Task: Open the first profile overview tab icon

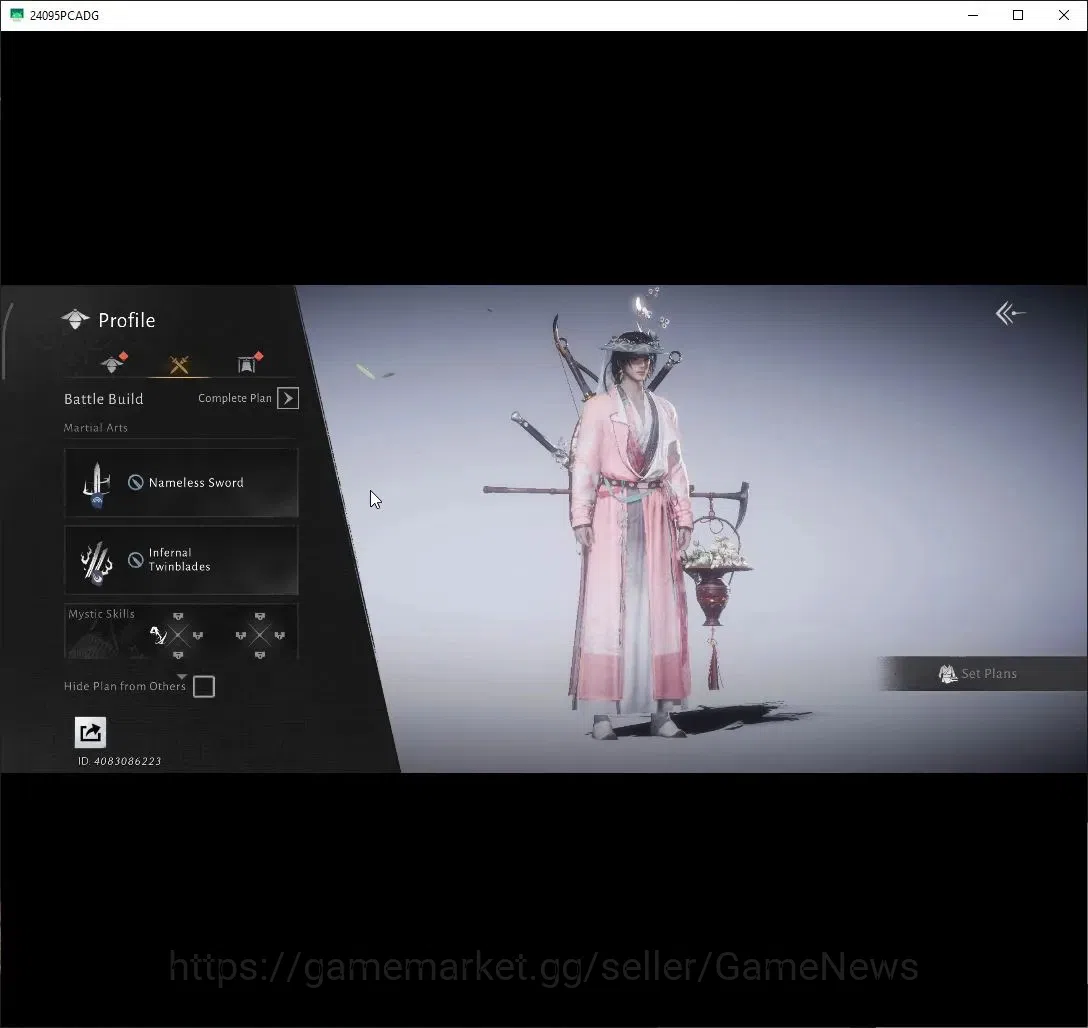Action: click(x=112, y=363)
